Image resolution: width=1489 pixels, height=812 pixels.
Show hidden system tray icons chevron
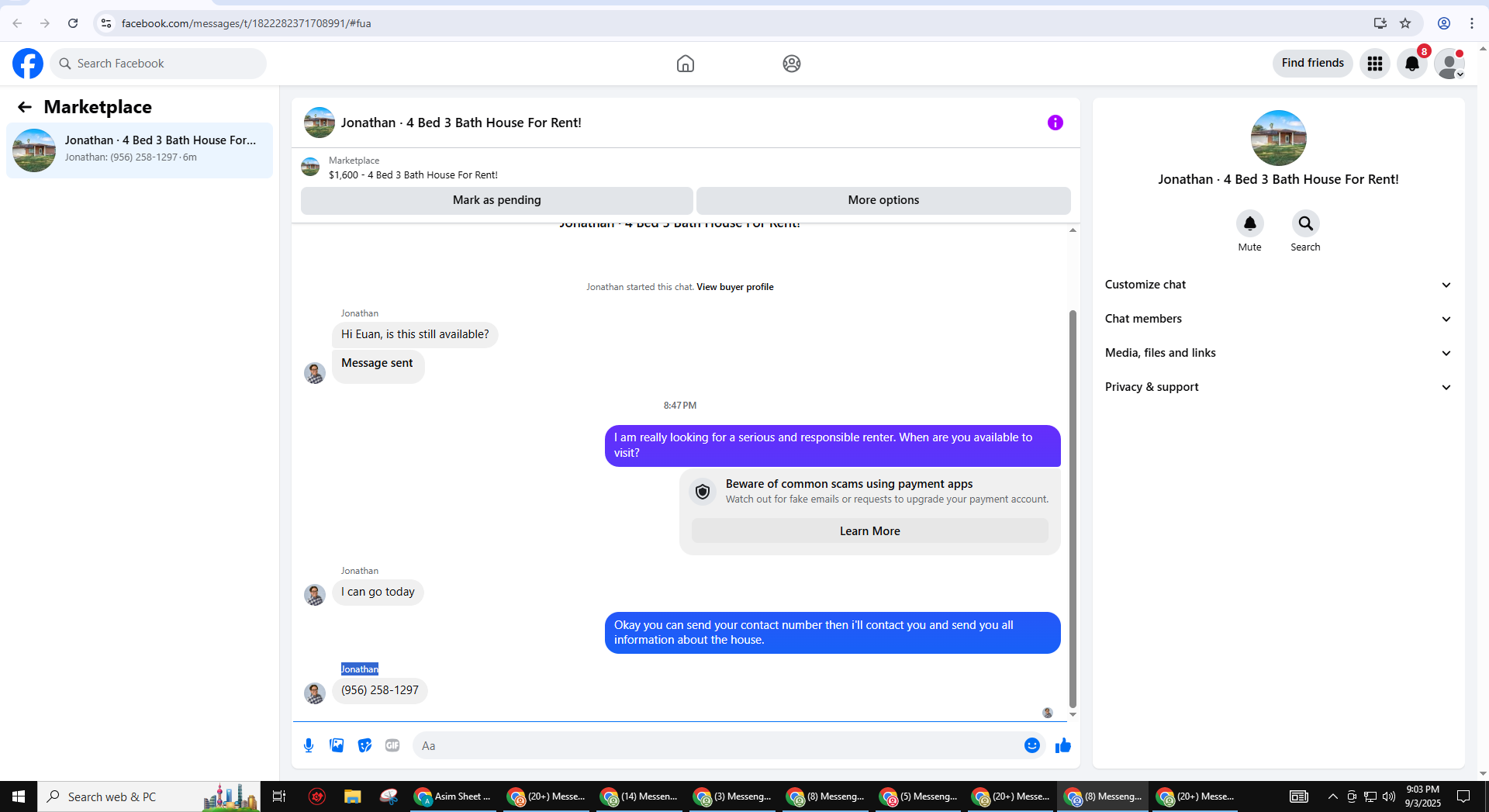coord(1332,796)
